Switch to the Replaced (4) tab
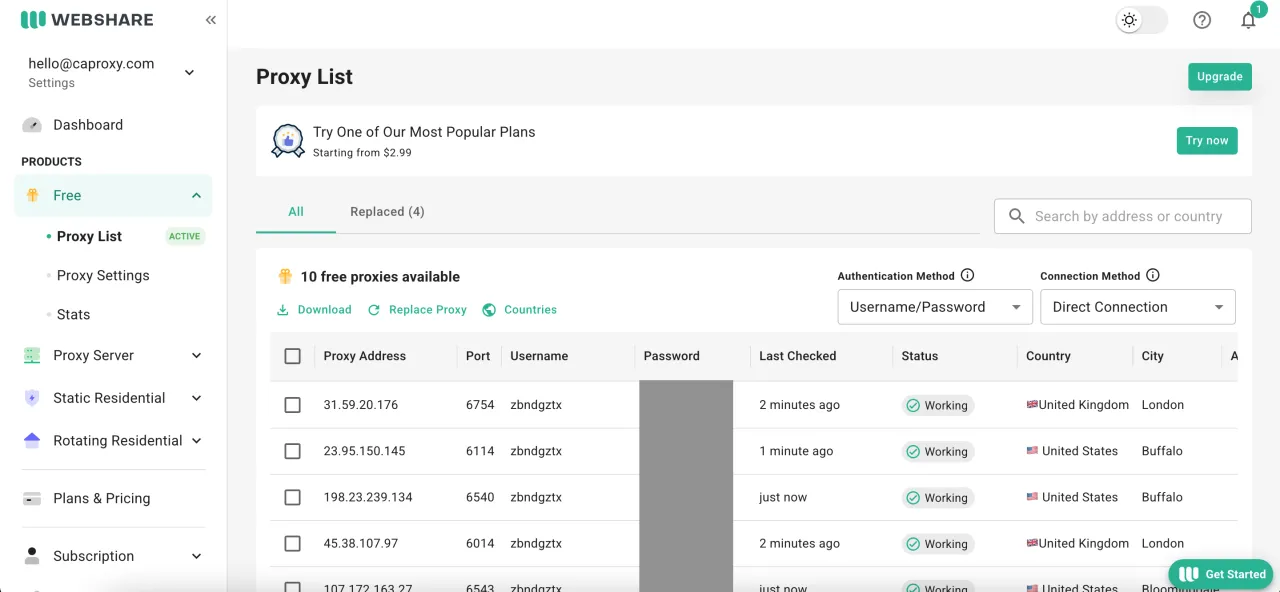Image resolution: width=1280 pixels, height=592 pixels. (387, 212)
